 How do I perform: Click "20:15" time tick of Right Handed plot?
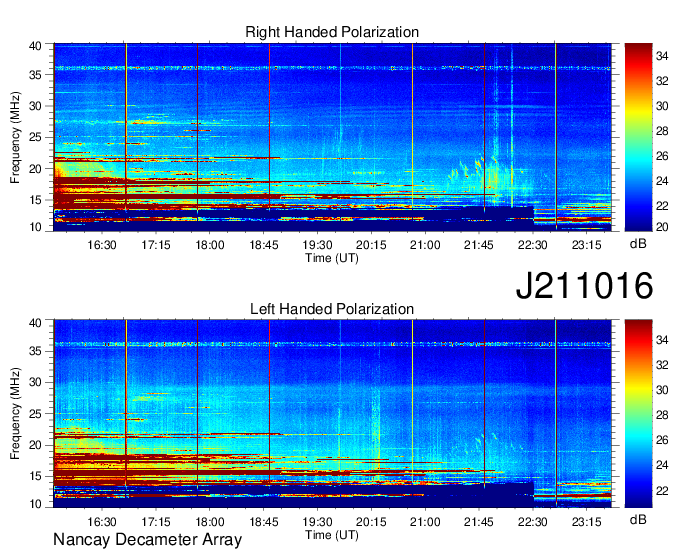pyautogui.click(x=371, y=245)
